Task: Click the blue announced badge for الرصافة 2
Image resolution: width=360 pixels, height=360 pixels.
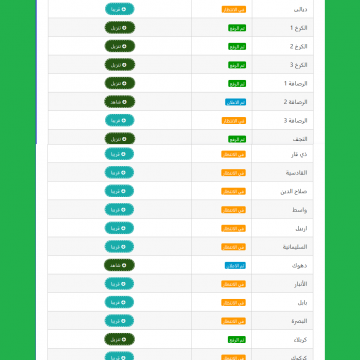Action: (235, 102)
